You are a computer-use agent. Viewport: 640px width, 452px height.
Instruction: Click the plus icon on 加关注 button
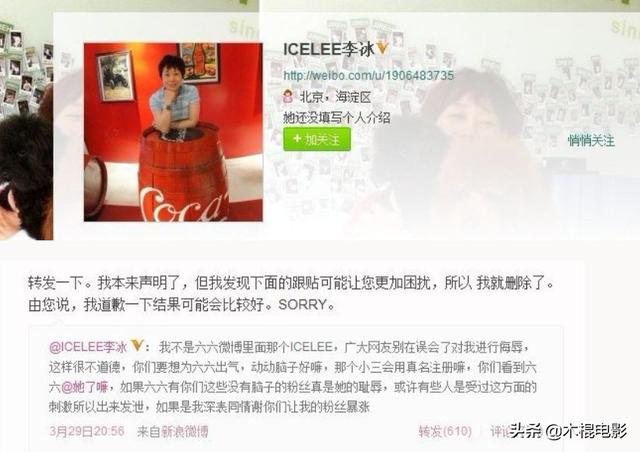point(297,139)
